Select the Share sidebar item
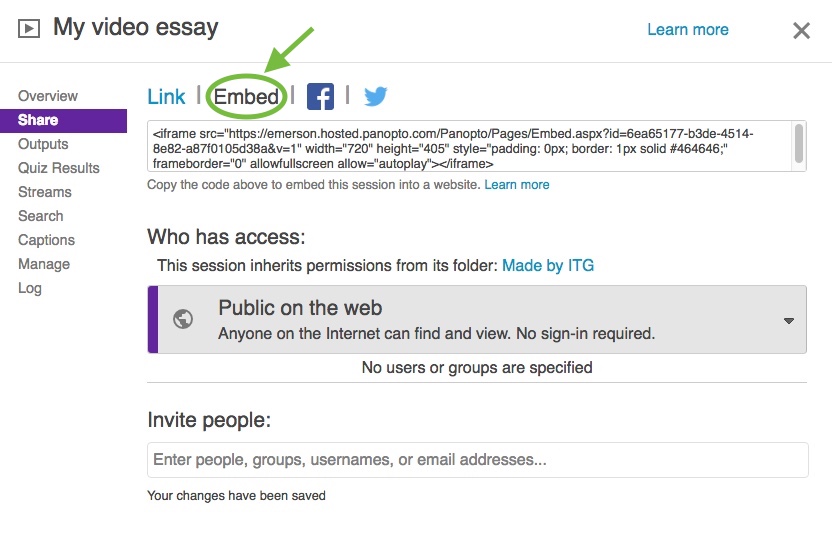 tap(63, 120)
